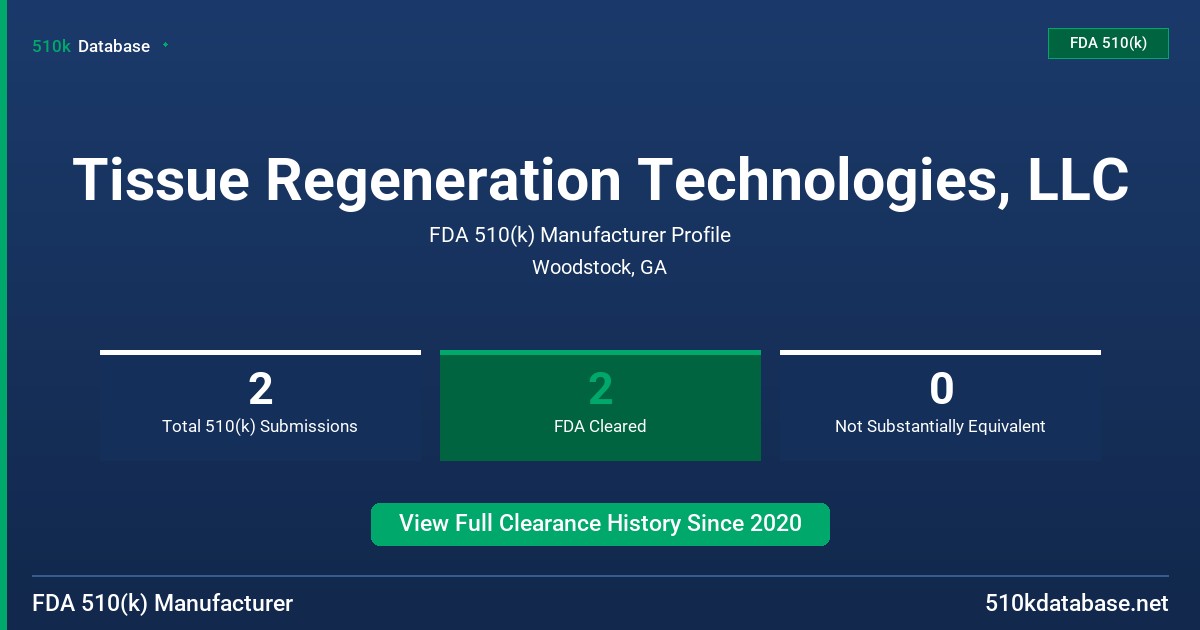Image resolution: width=1200 pixels, height=630 pixels.
Task: Select the FDA Cleared card
Action: click(x=600, y=406)
